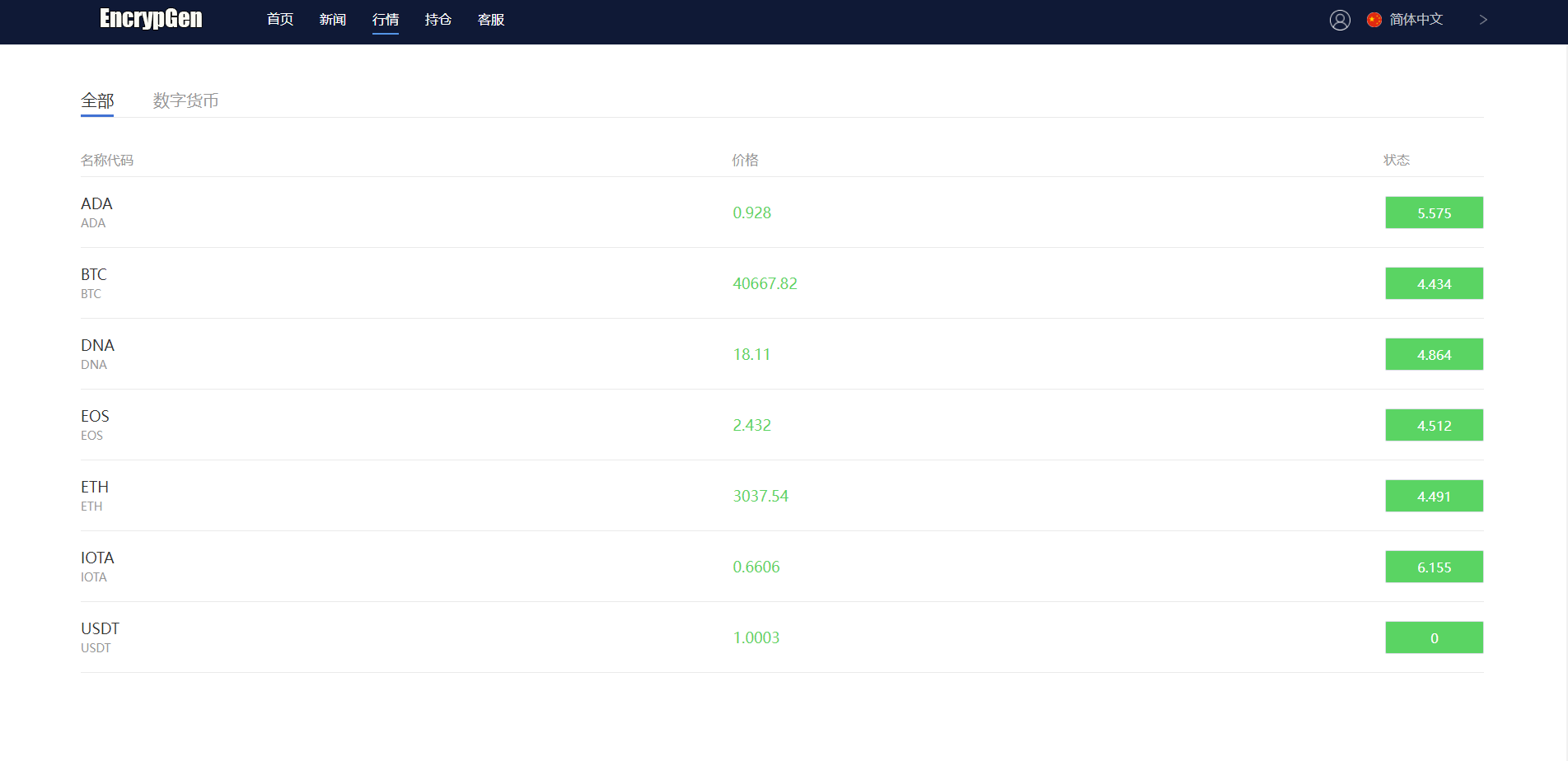This screenshot has height=761, width=1568.
Task: Select 行情 in top navigation
Action: click(386, 20)
